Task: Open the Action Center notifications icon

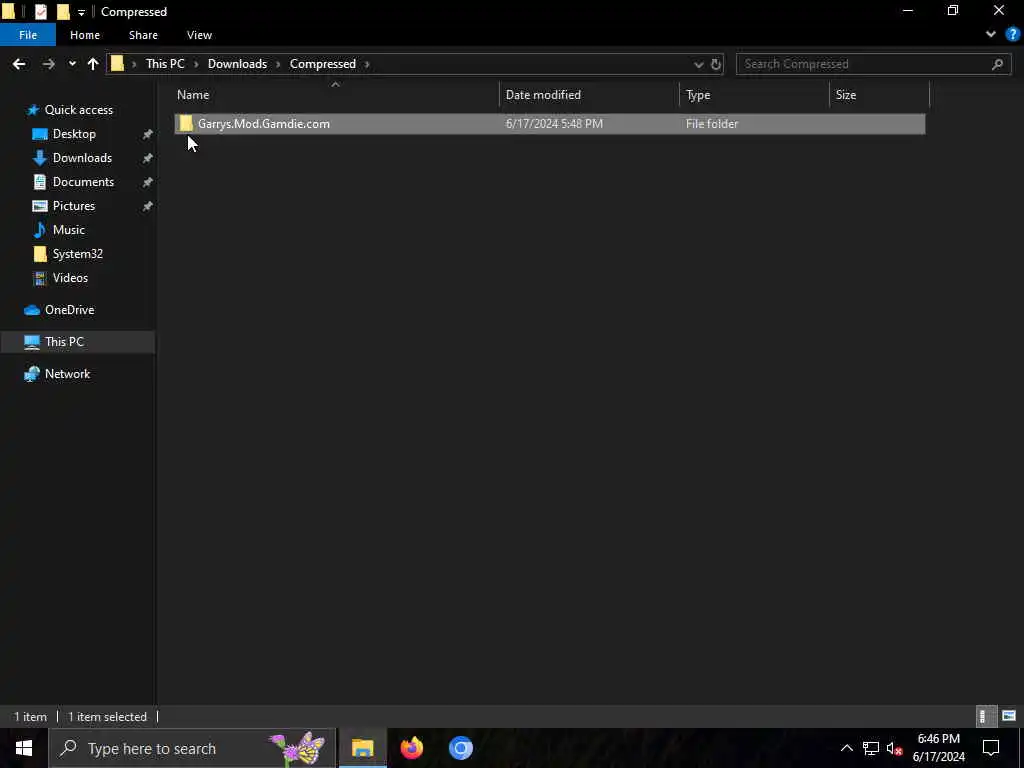Action: 991,748
